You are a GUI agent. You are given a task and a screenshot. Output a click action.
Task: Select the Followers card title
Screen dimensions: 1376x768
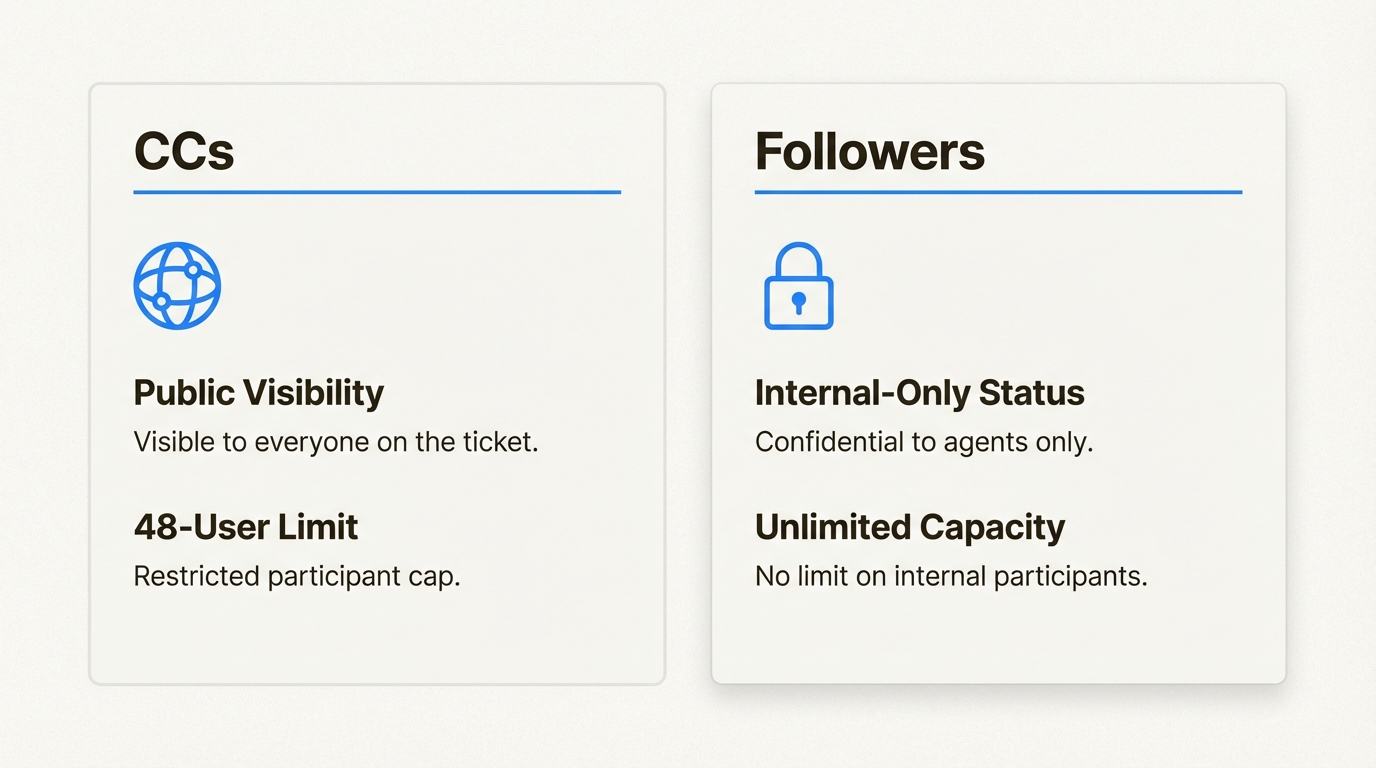coord(869,151)
